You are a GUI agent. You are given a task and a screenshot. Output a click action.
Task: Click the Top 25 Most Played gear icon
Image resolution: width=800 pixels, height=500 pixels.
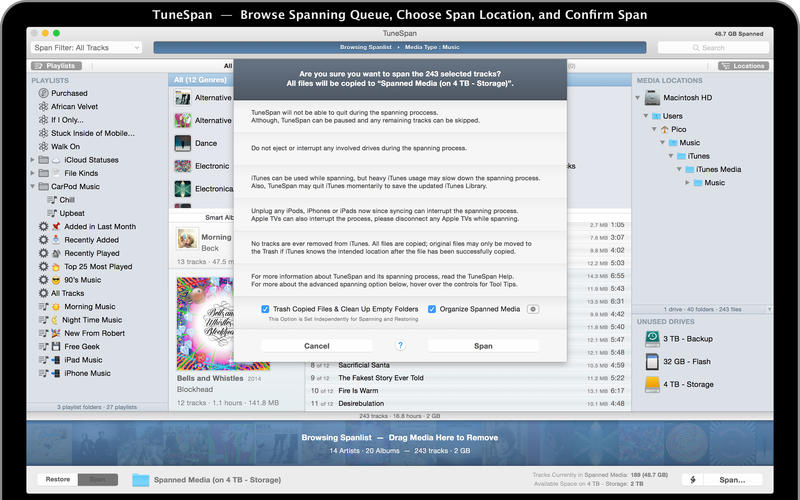43,266
